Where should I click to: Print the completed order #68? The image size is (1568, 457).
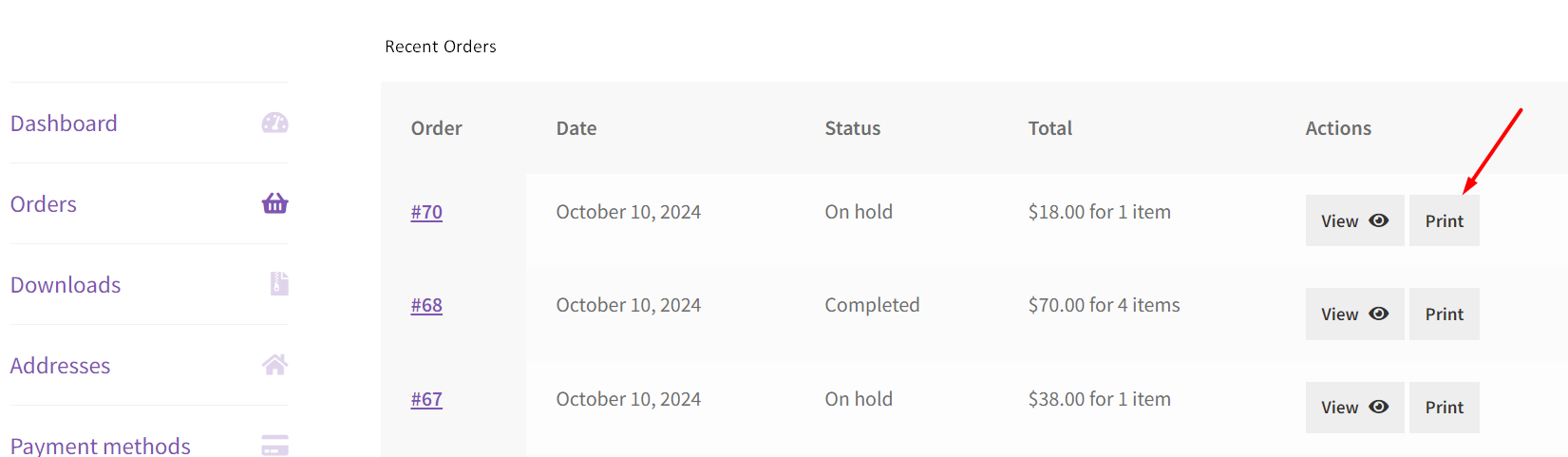[x=1444, y=314]
